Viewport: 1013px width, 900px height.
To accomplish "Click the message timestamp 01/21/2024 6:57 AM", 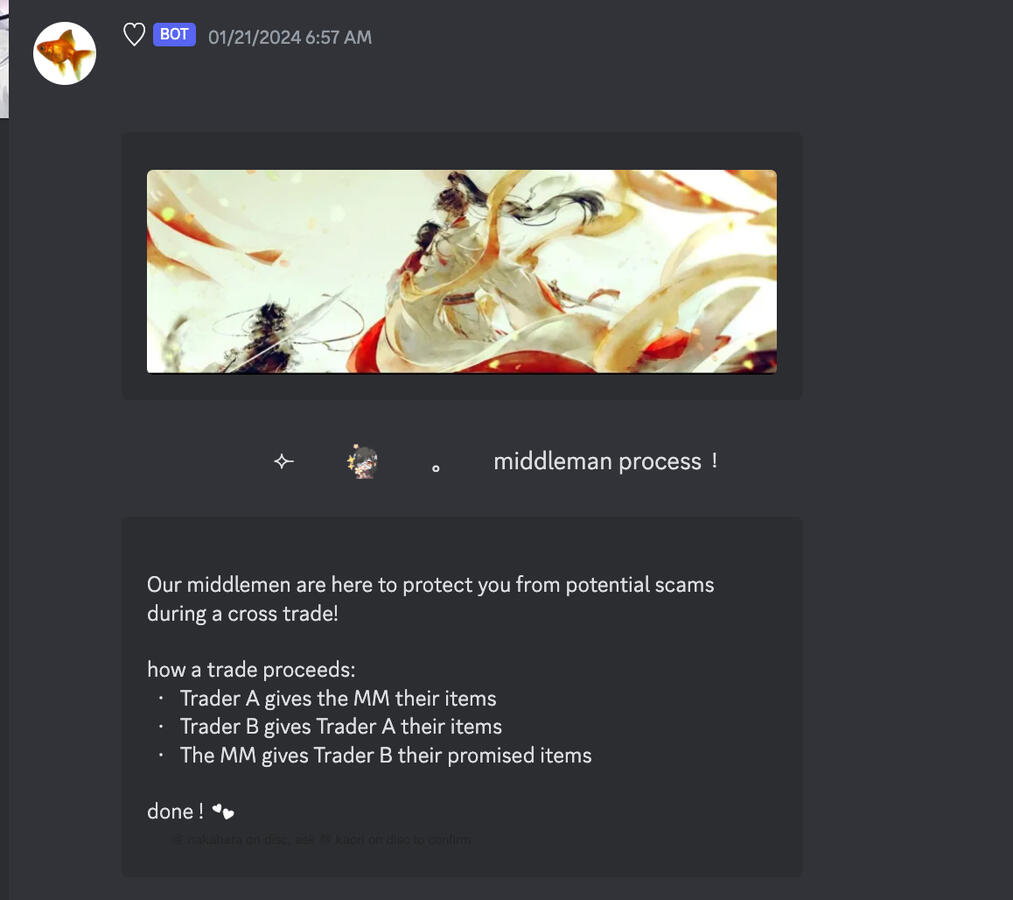I will click(290, 37).
